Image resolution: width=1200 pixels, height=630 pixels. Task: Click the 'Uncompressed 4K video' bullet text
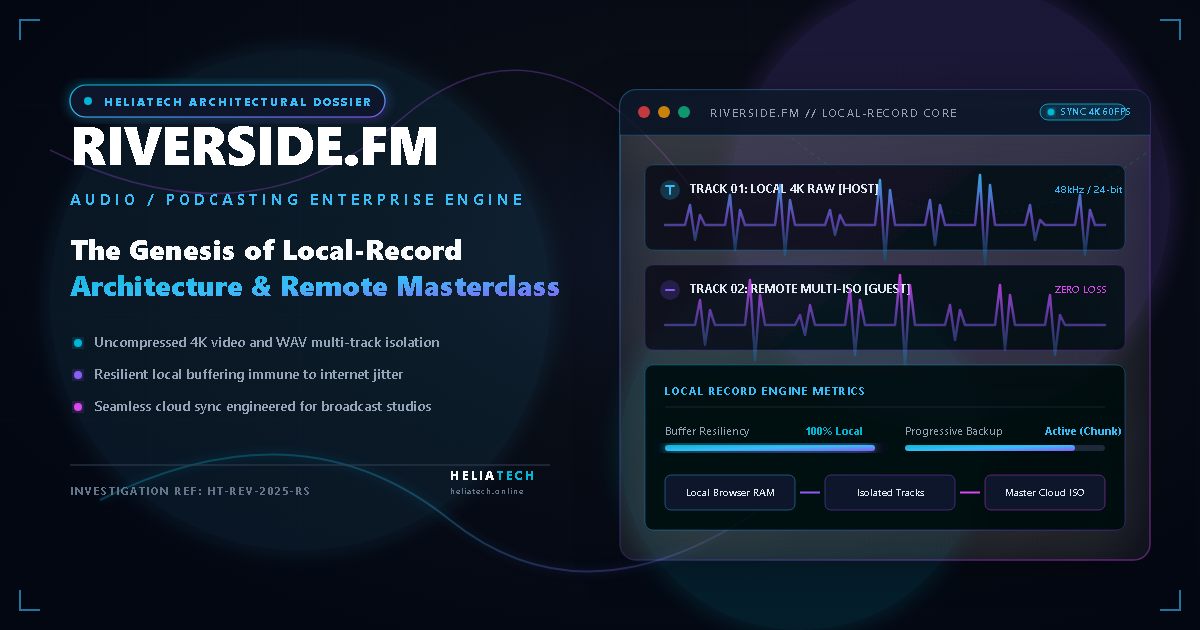coord(266,342)
